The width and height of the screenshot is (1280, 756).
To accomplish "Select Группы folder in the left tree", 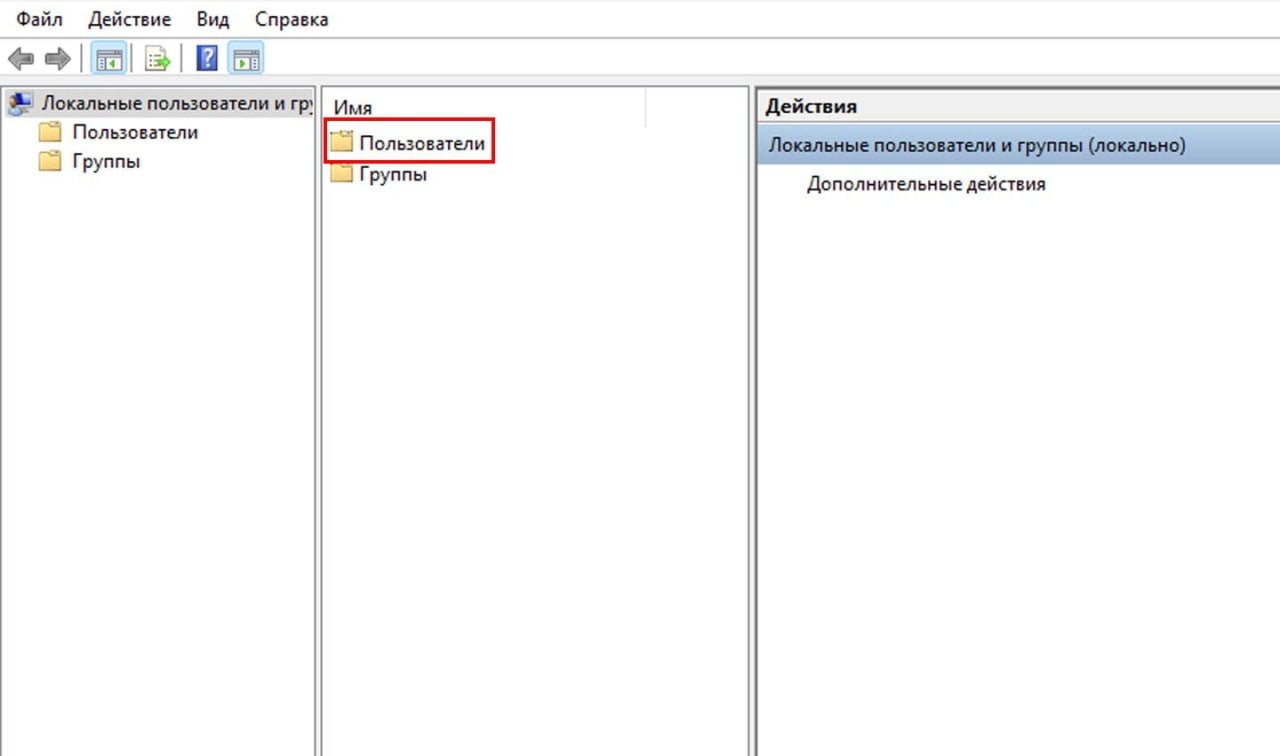I will pyautogui.click(x=106, y=162).
